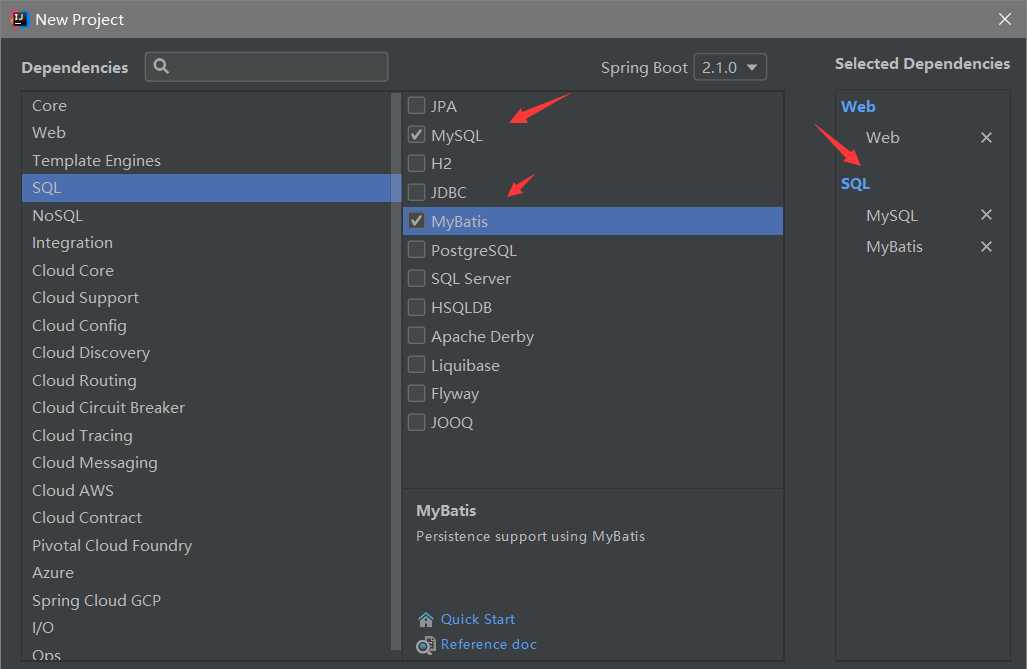Click the search magnifier icon
1027x669 pixels.
tap(161, 66)
